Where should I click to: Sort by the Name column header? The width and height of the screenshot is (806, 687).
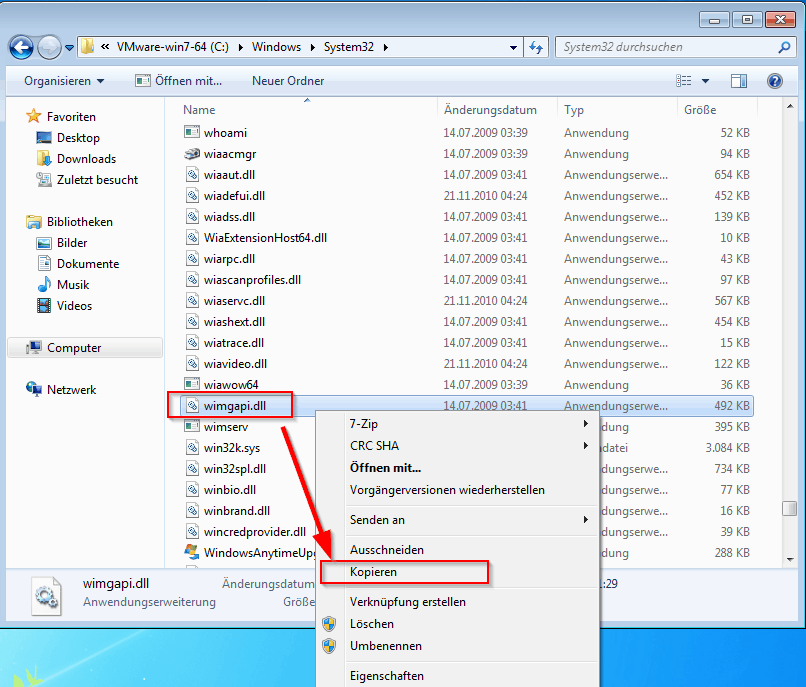[199, 110]
